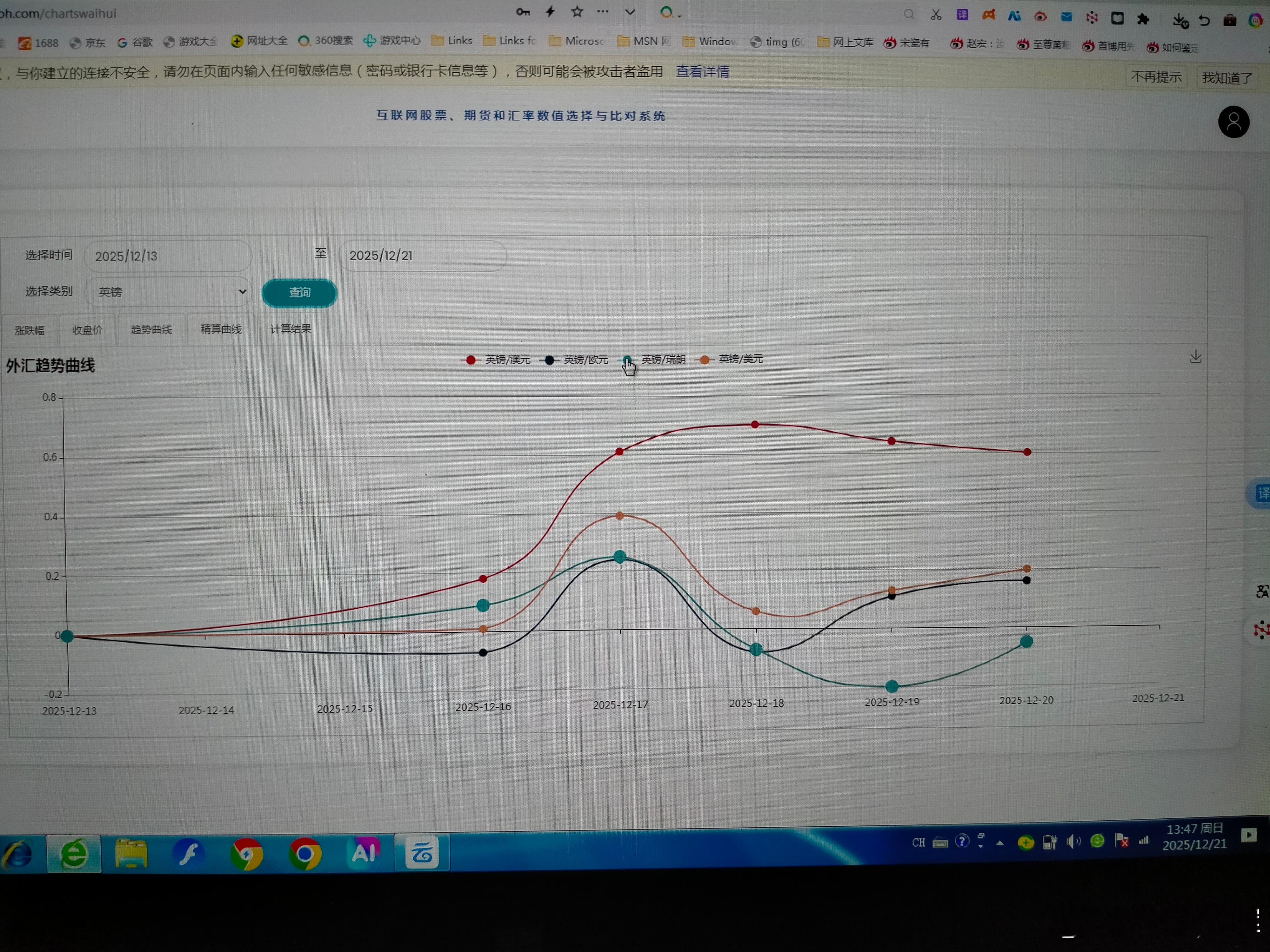Switch to the 收盘价 tab

tap(87, 330)
